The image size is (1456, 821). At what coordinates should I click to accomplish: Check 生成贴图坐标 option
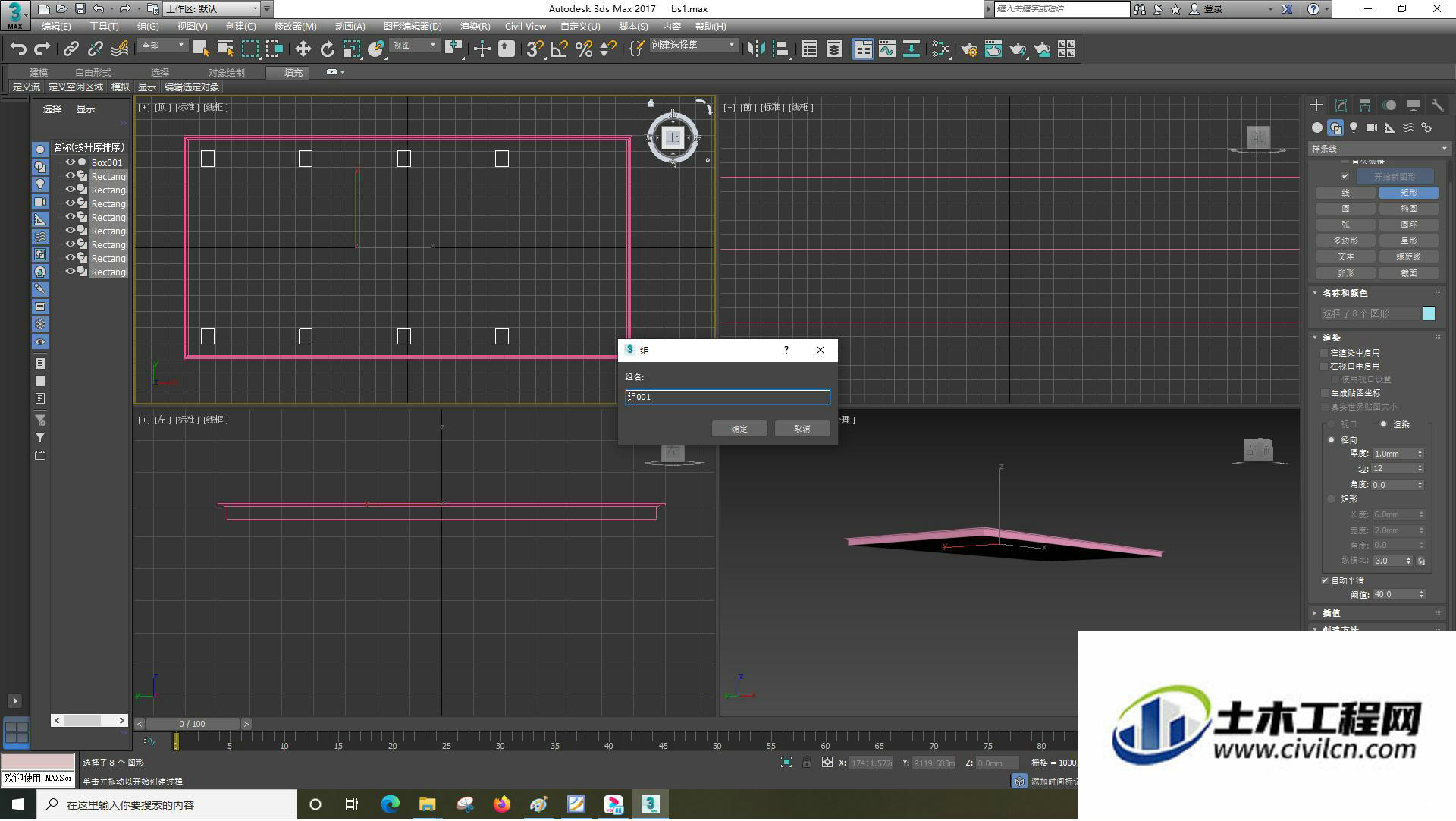(1326, 393)
